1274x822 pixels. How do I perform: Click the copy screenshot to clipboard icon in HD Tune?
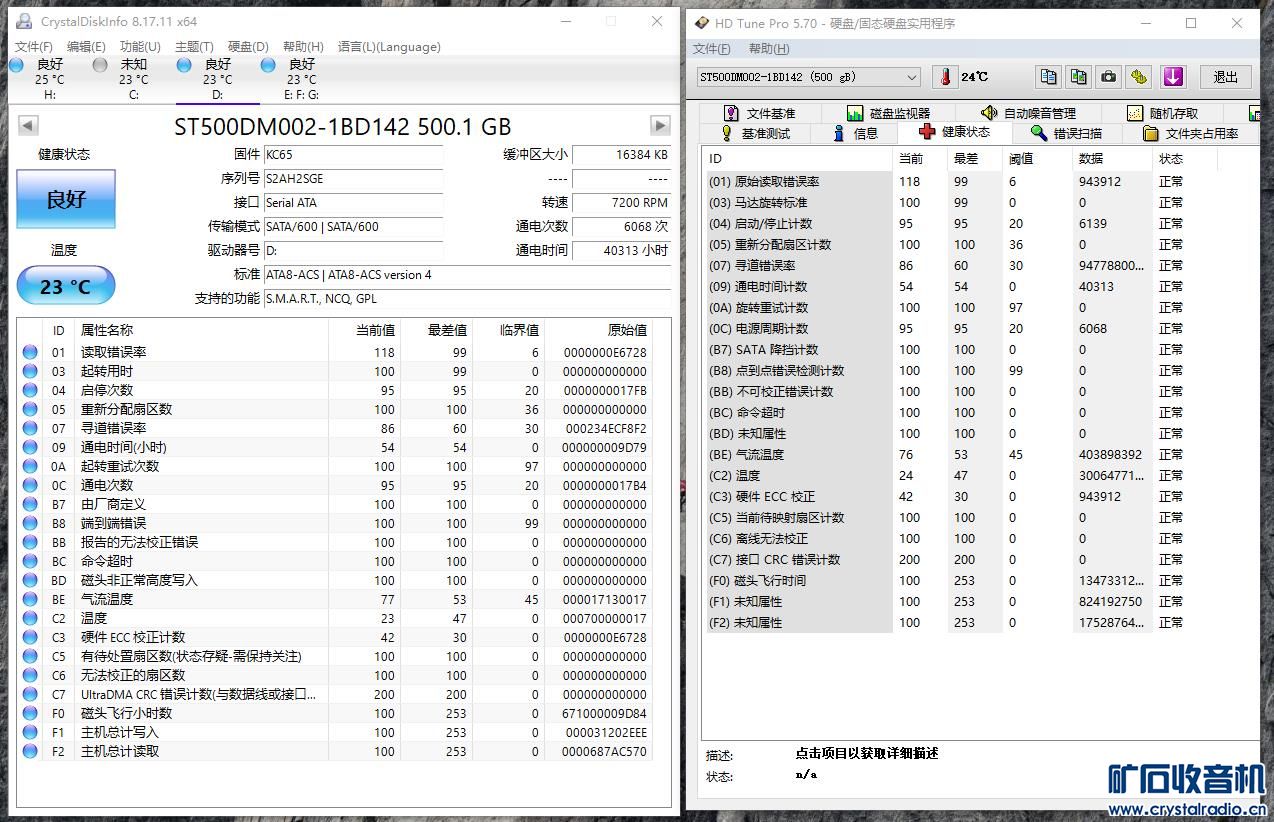click(x=1078, y=77)
